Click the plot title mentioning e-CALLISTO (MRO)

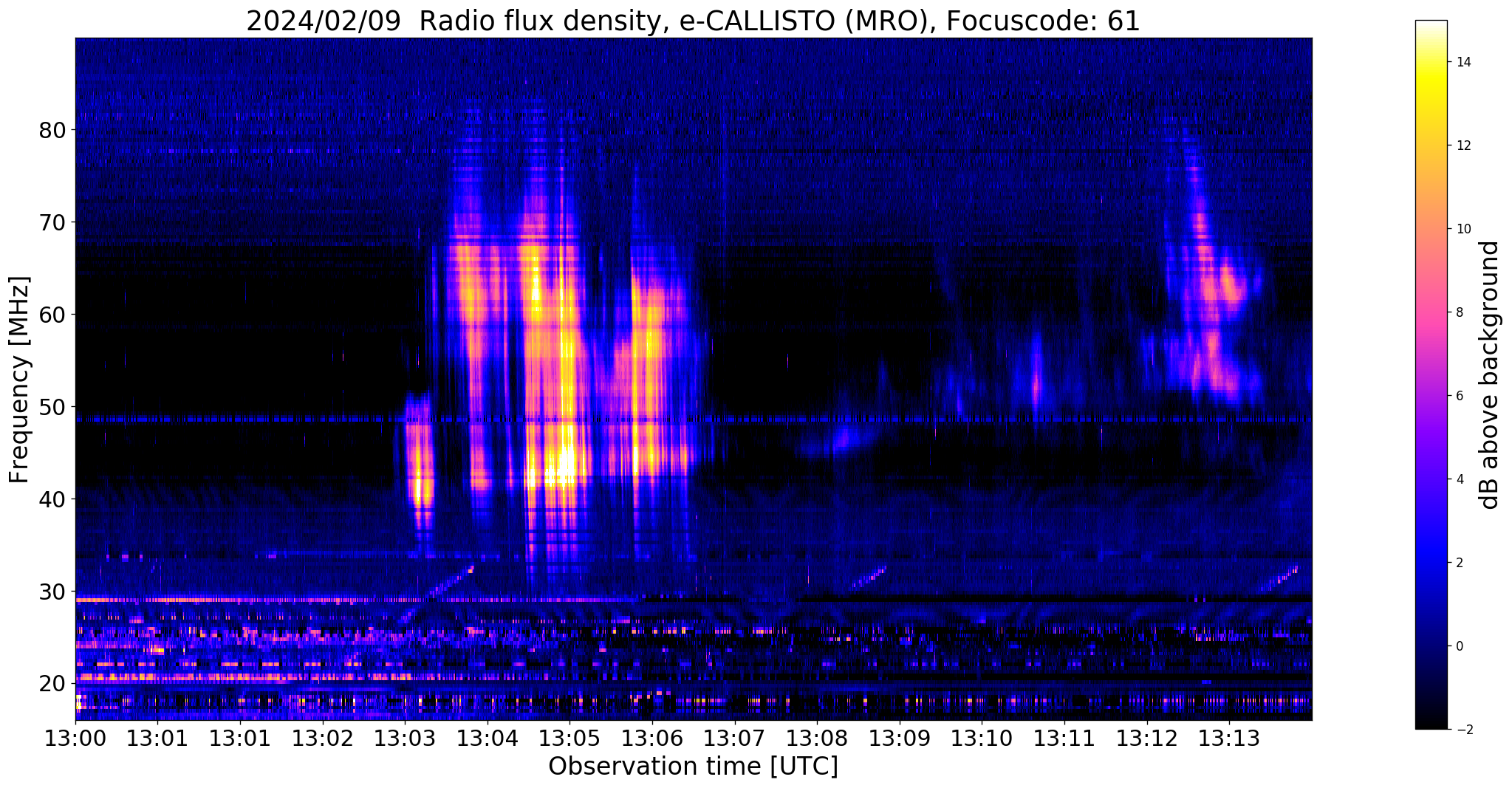click(693, 21)
